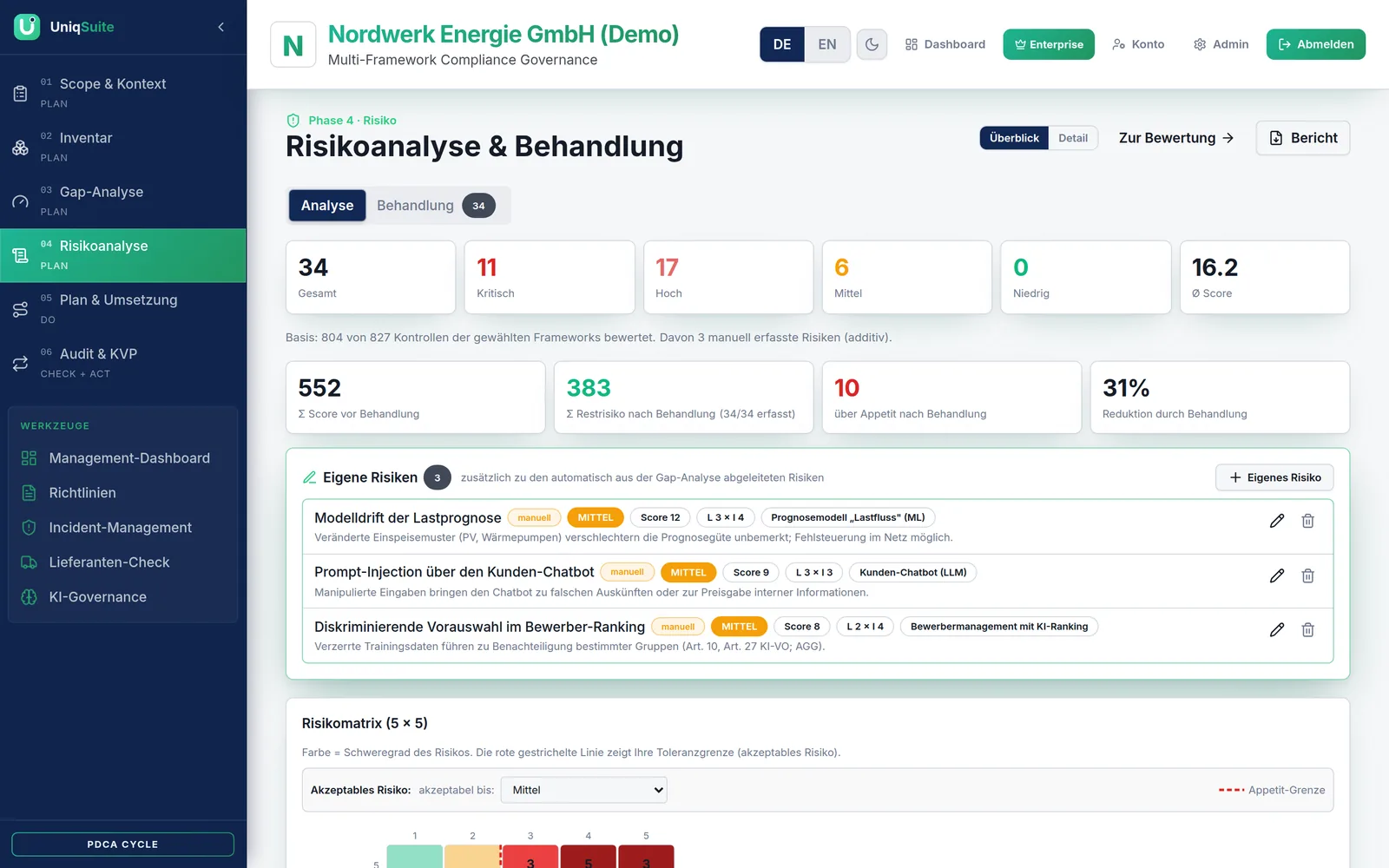Click the Bewerbermanagement mit KI-Ranking tag
This screenshot has height=868, width=1389.
point(998,627)
